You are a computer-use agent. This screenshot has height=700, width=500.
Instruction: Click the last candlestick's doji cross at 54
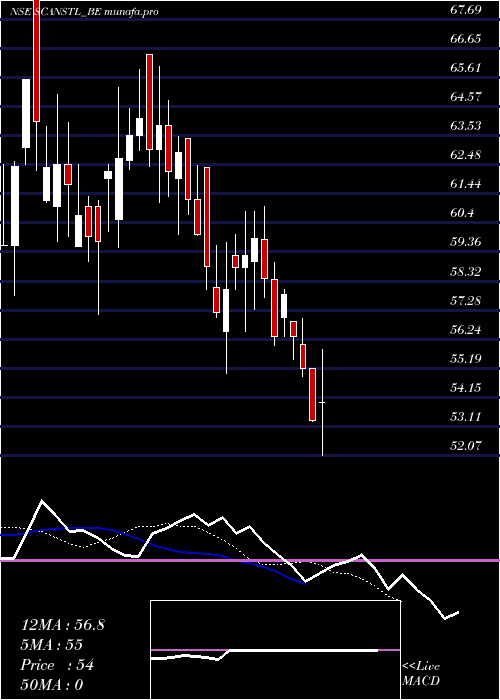coord(322,403)
